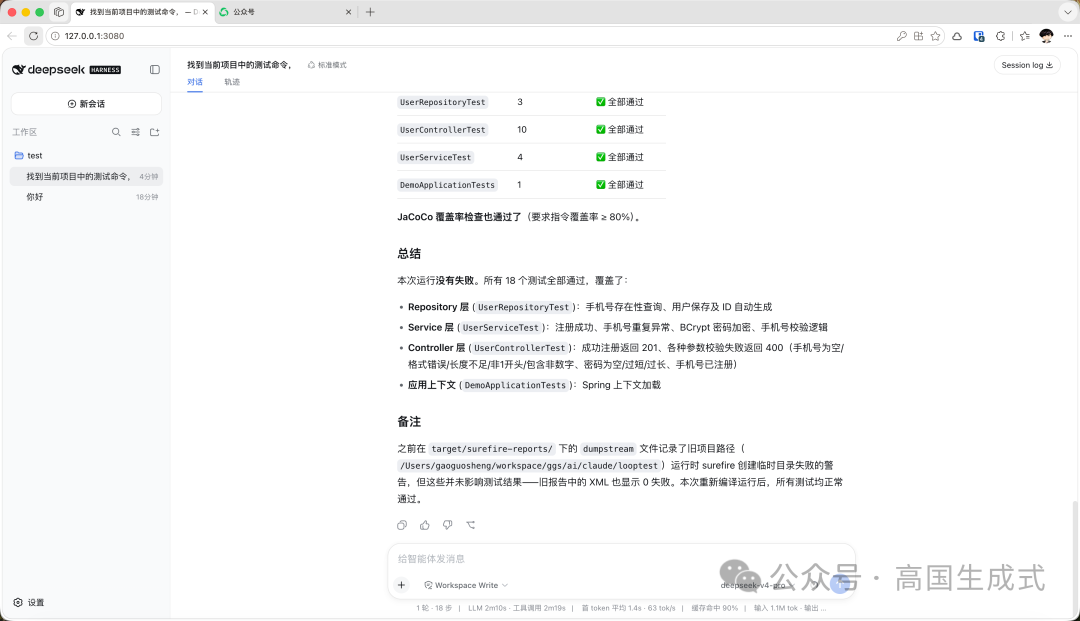Open the browser extensions puzzle menu
Image resolution: width=1080 pixels, height=621 pixels.
[x=1001, y=36]
